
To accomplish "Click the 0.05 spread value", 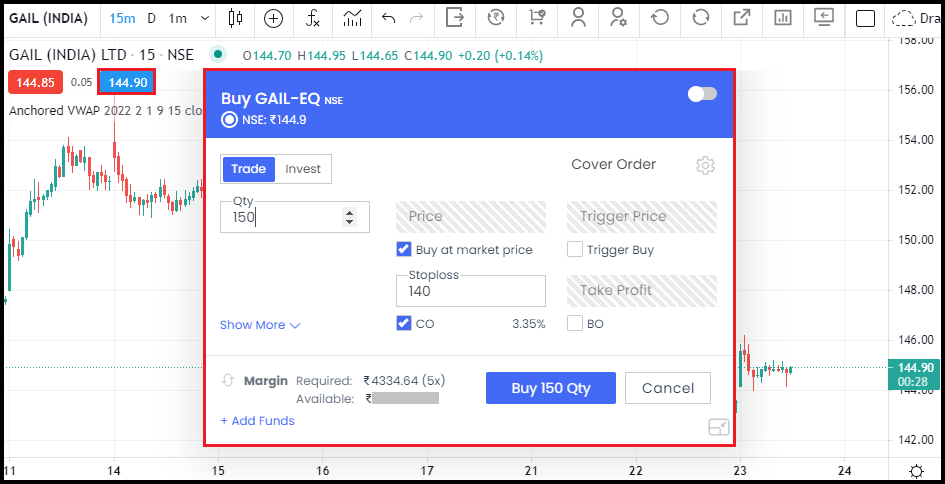I will (x=81, y=82).
